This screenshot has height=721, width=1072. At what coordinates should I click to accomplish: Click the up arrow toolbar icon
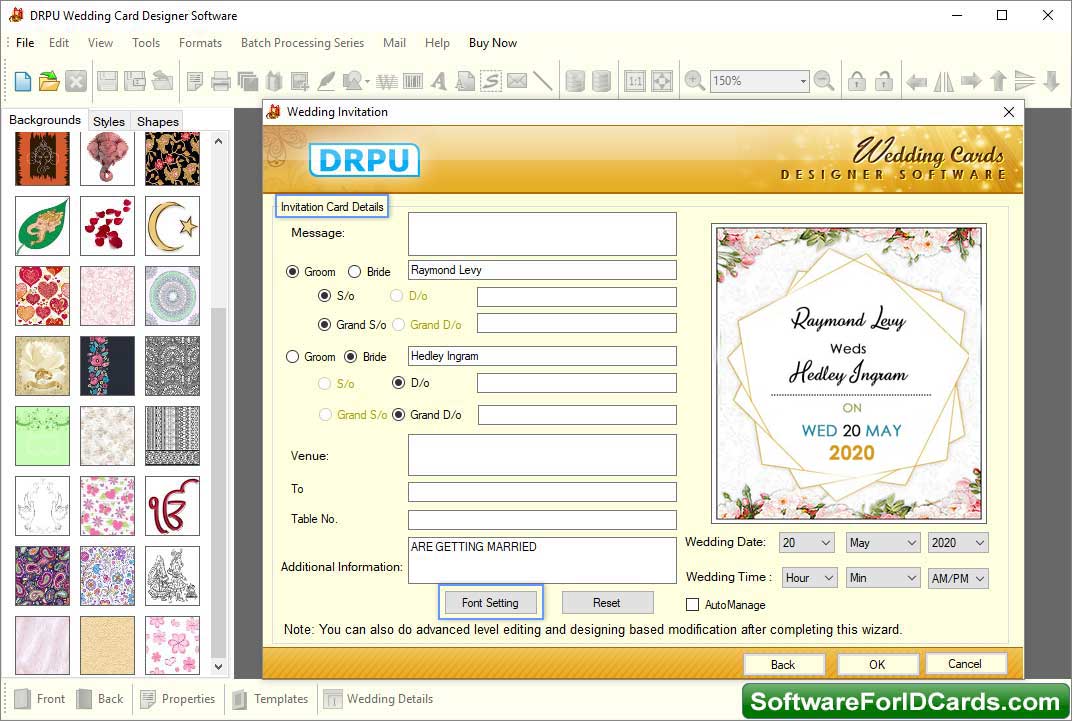[x=998, y=81]
